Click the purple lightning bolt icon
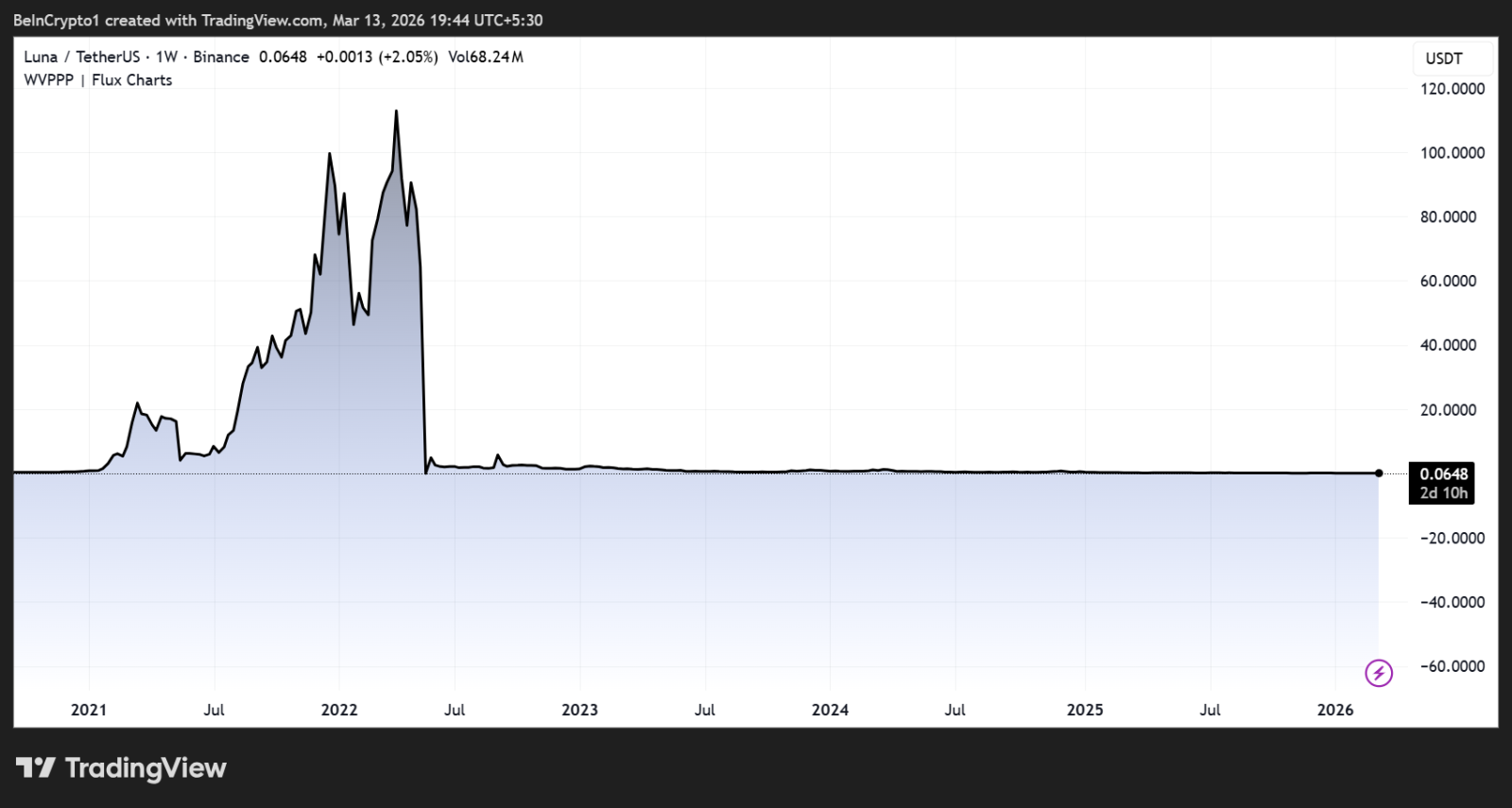Screen dimensions: 1512x808 1379,673
